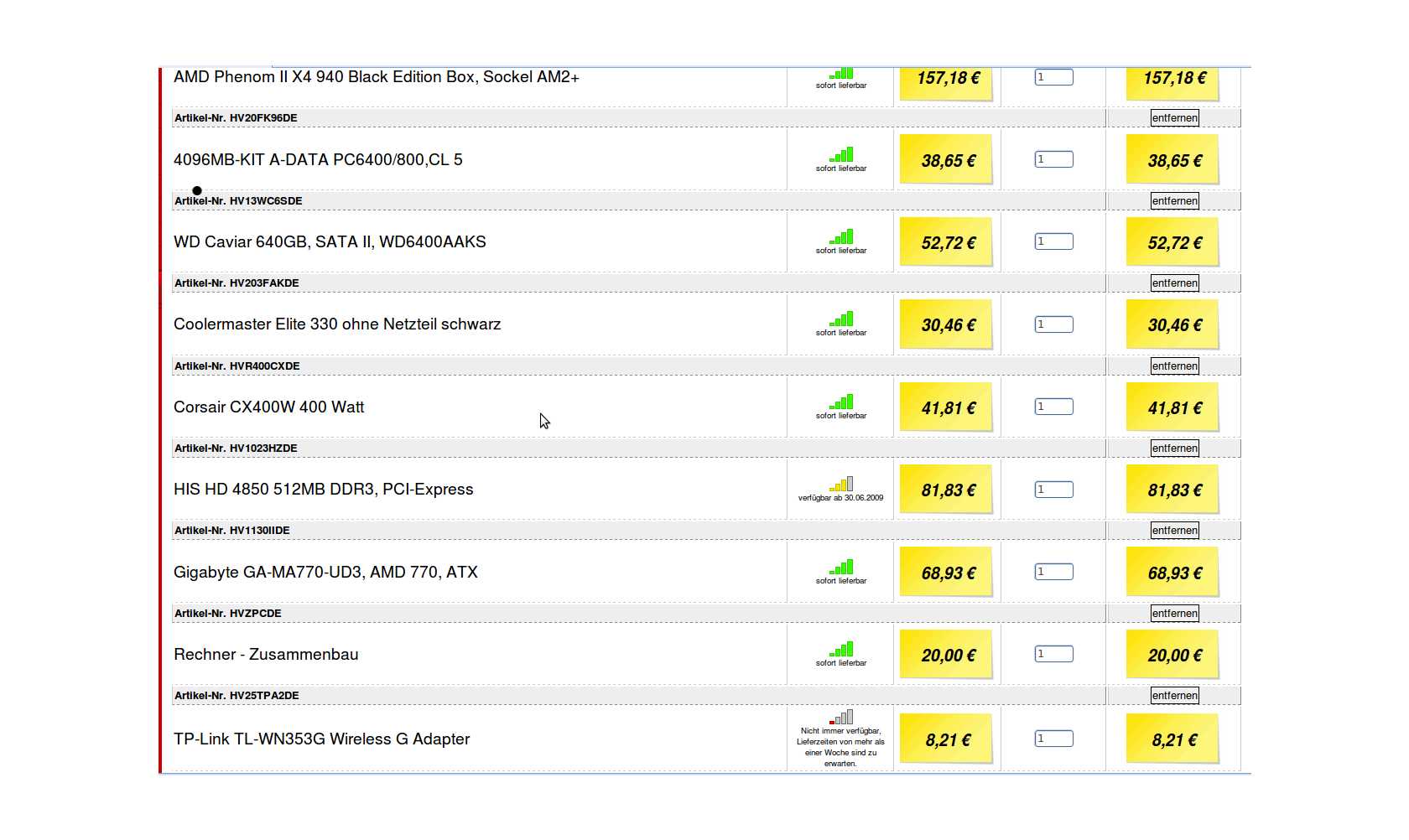Image resolution: width=1409 pixels, height=840 pixels.
Task: Focus quantity field for A-DATA 4096MB kit
Action: click(1054, 159)
